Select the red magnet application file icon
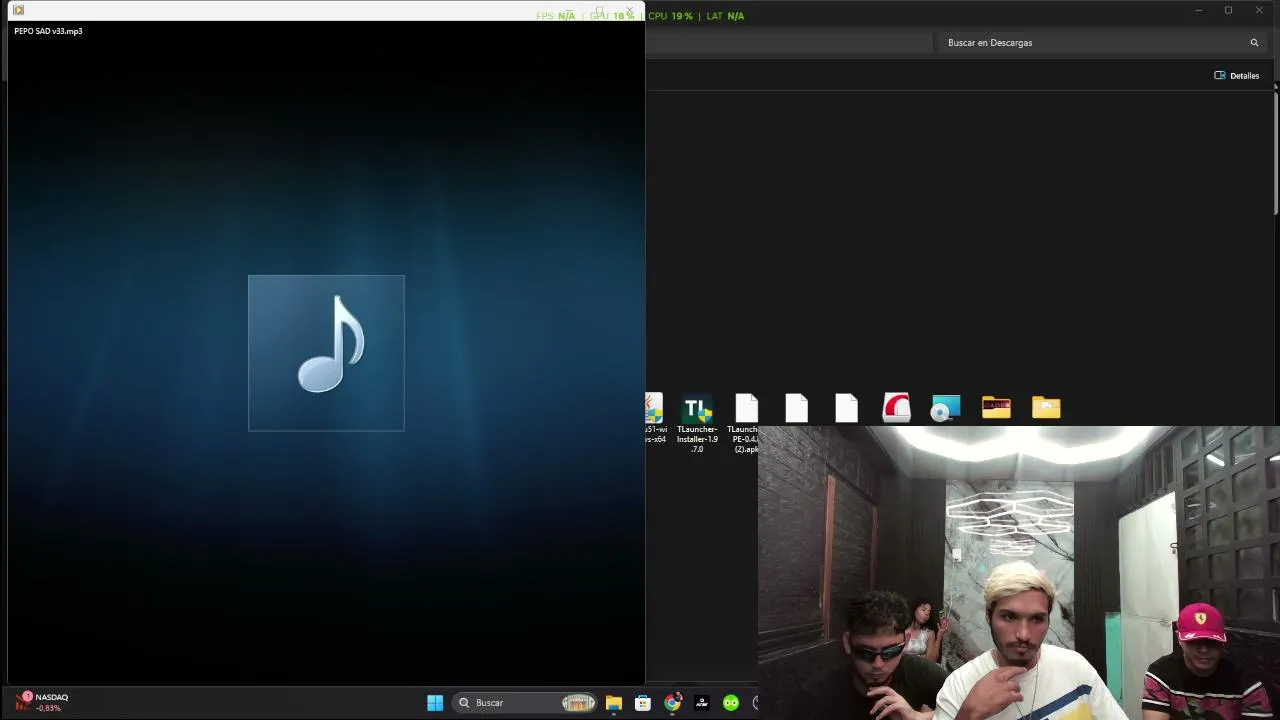Screen dimensions: 1280x720 896,408
